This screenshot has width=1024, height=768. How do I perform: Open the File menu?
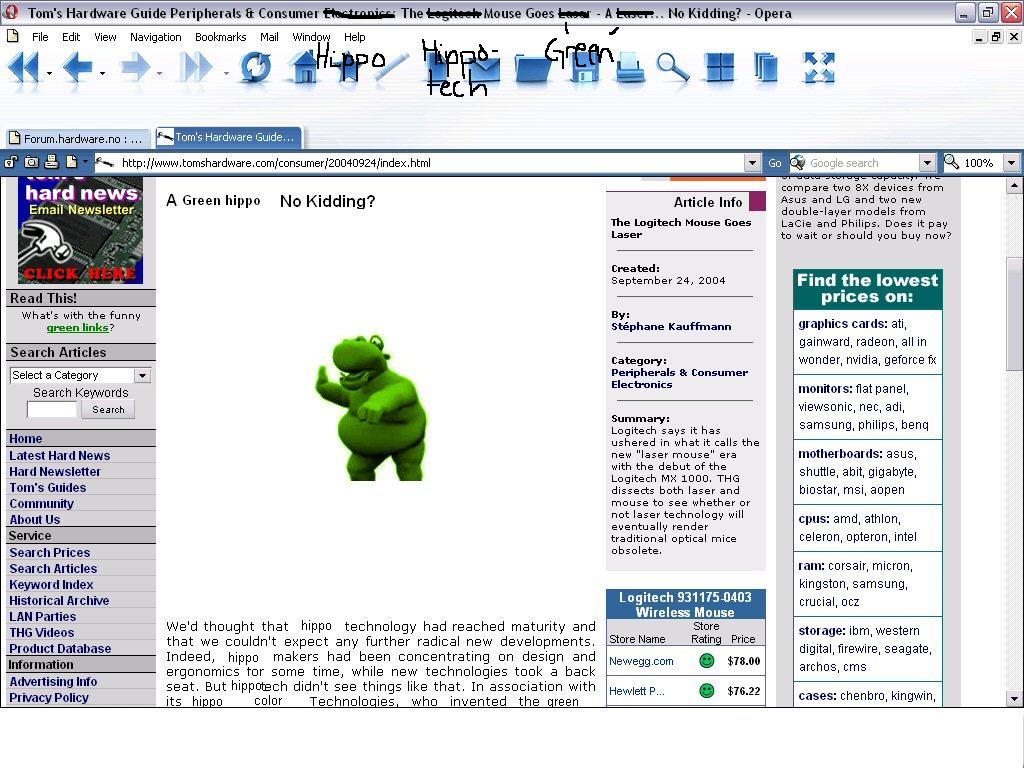[40, 37]
